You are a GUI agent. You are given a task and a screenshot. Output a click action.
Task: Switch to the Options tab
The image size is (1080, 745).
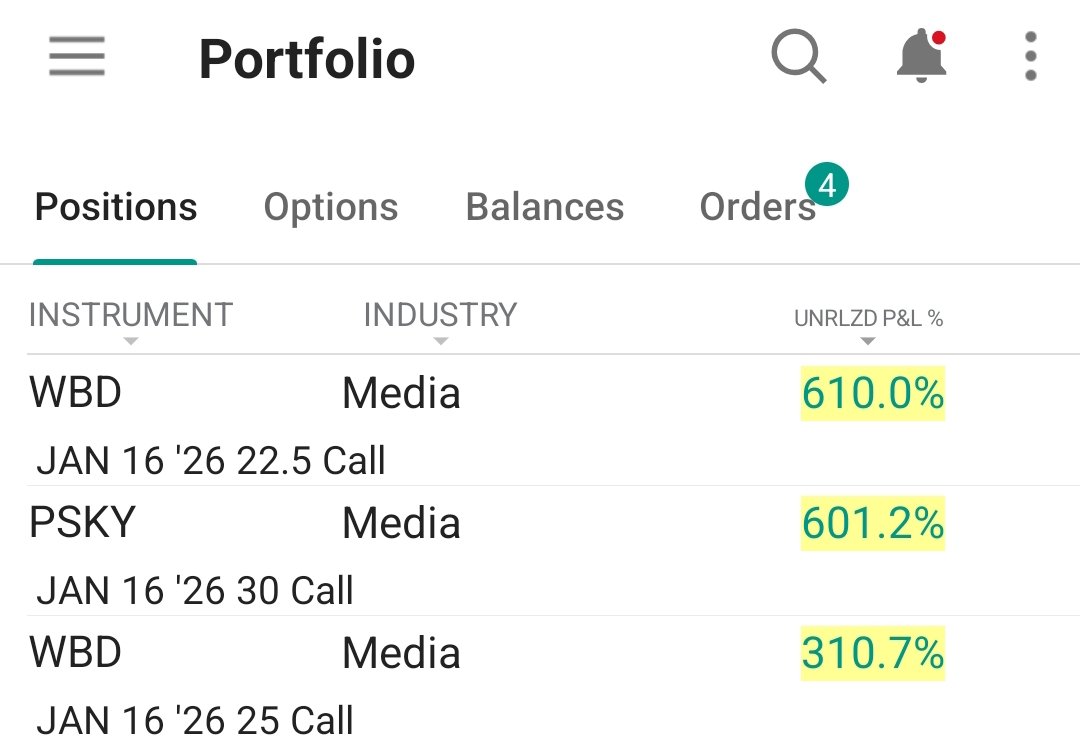click(x=331, y=207)
